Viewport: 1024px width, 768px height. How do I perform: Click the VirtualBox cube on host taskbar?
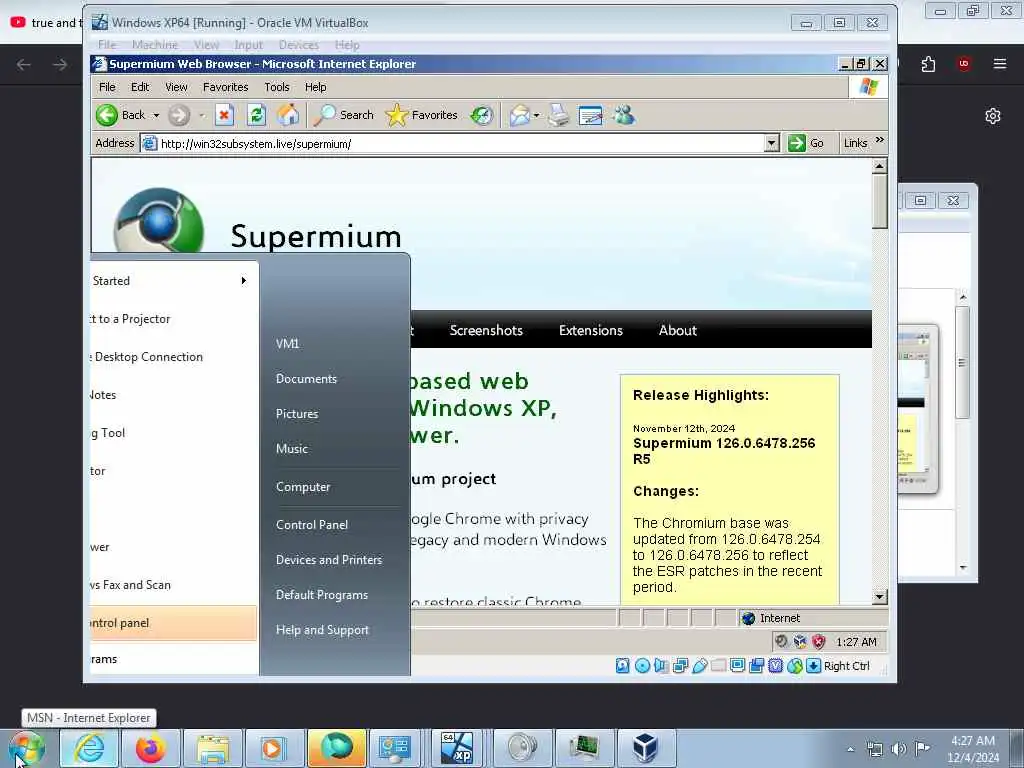645,748
